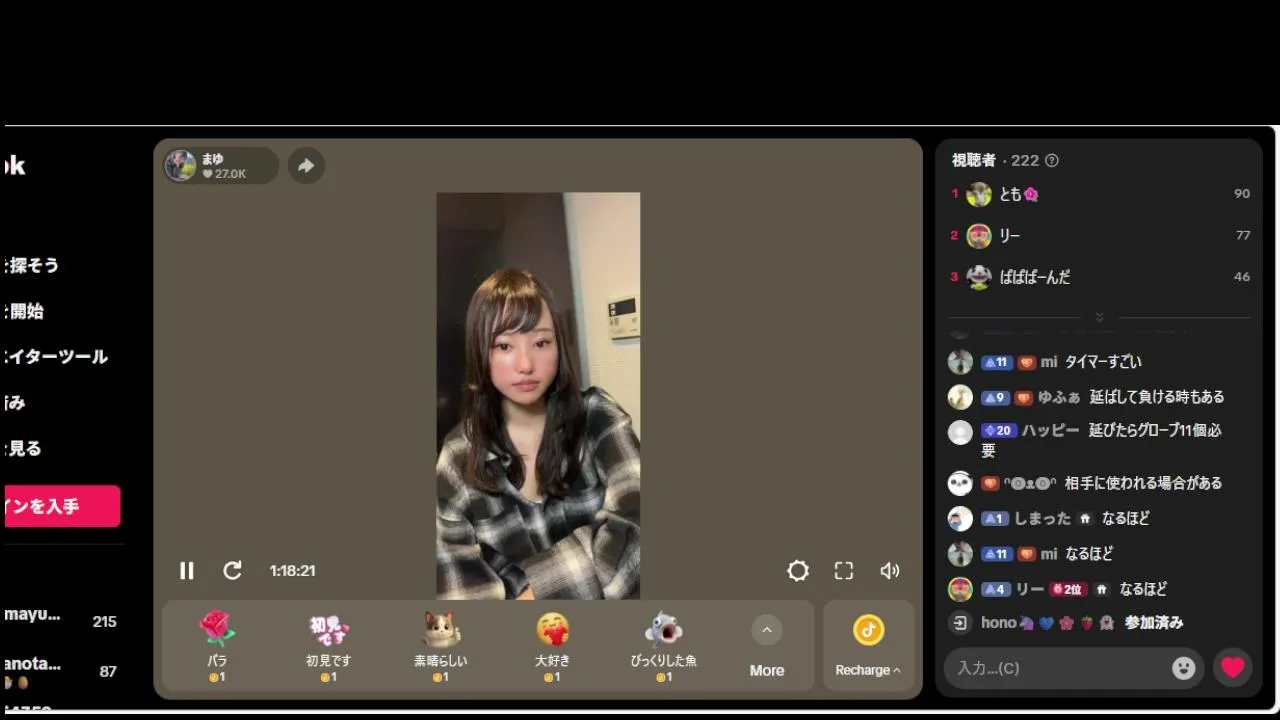This screenshot has width=1280, height=720.
Task: Click しまった's なるほど comment
Action: pos(1126,518)
